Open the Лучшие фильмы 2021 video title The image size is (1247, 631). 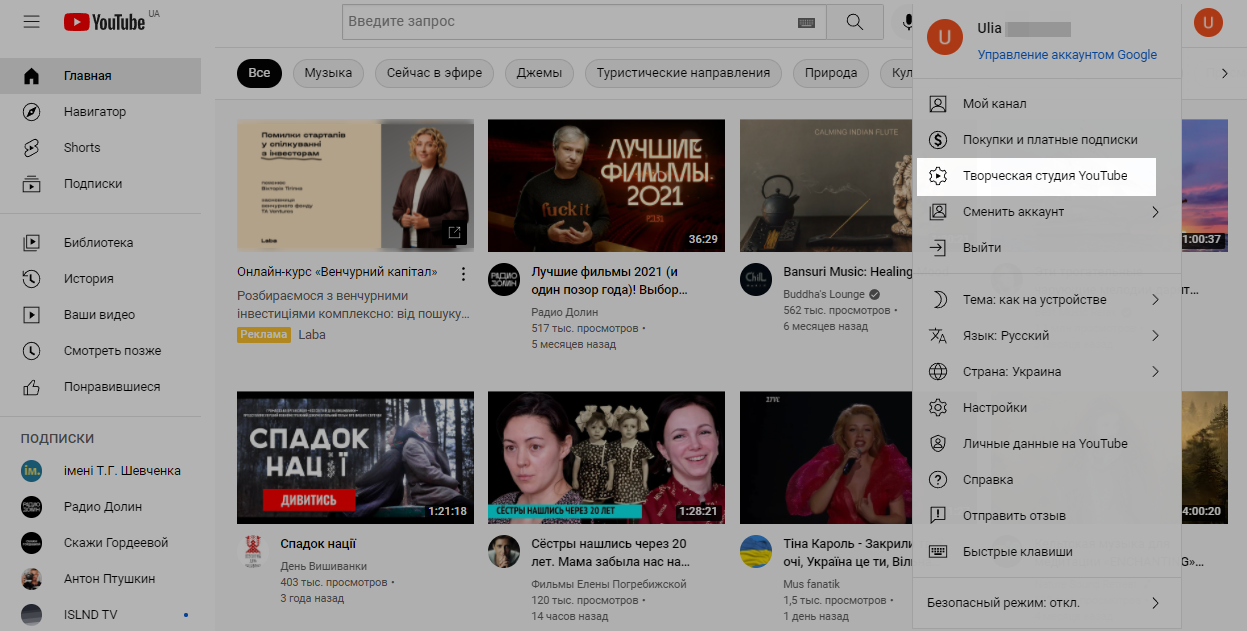tap(610, 281)
